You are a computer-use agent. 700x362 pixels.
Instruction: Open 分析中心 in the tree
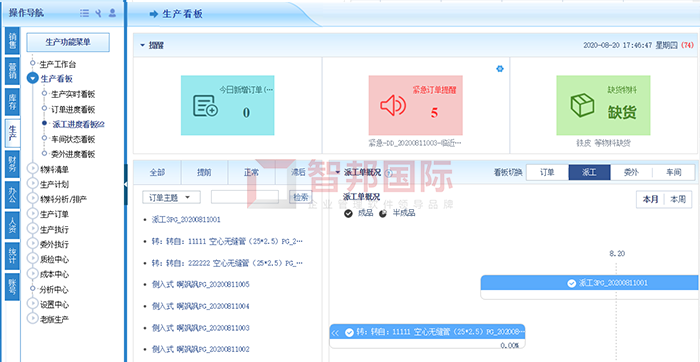point(54,290)
